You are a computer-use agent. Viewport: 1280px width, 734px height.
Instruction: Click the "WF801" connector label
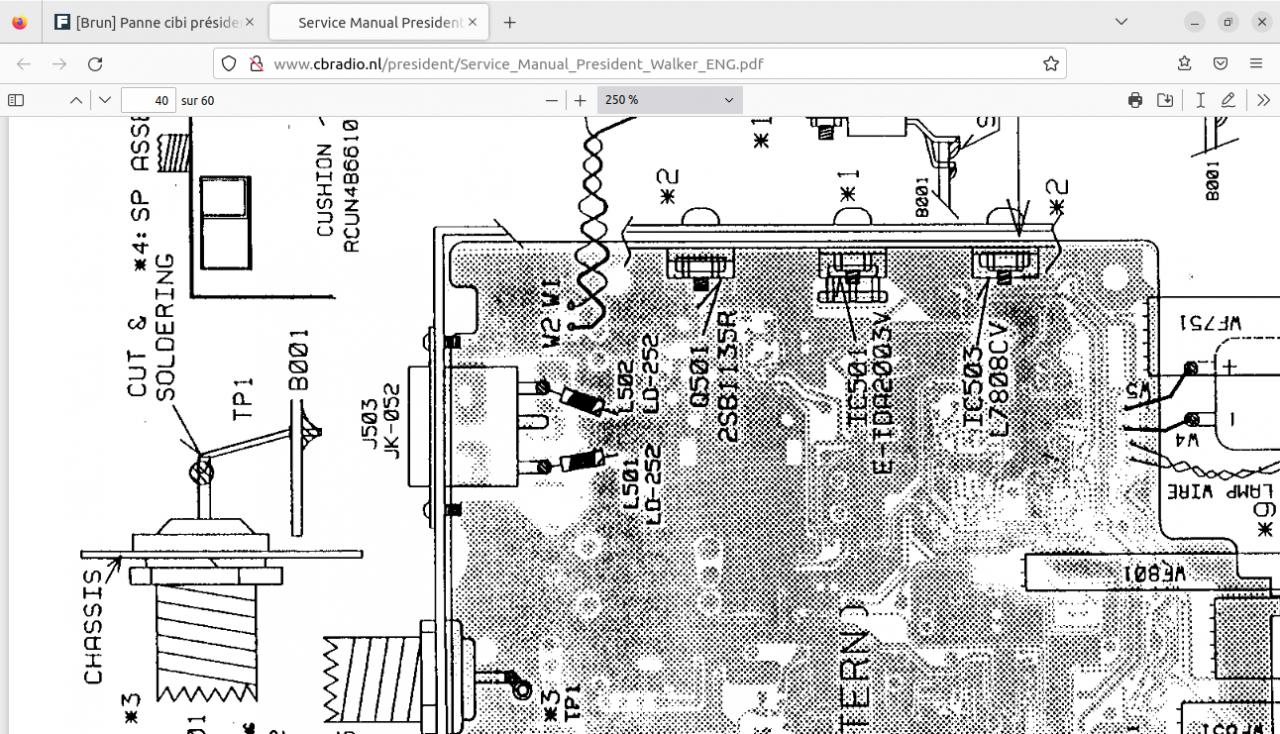[x=1155, y=574]
